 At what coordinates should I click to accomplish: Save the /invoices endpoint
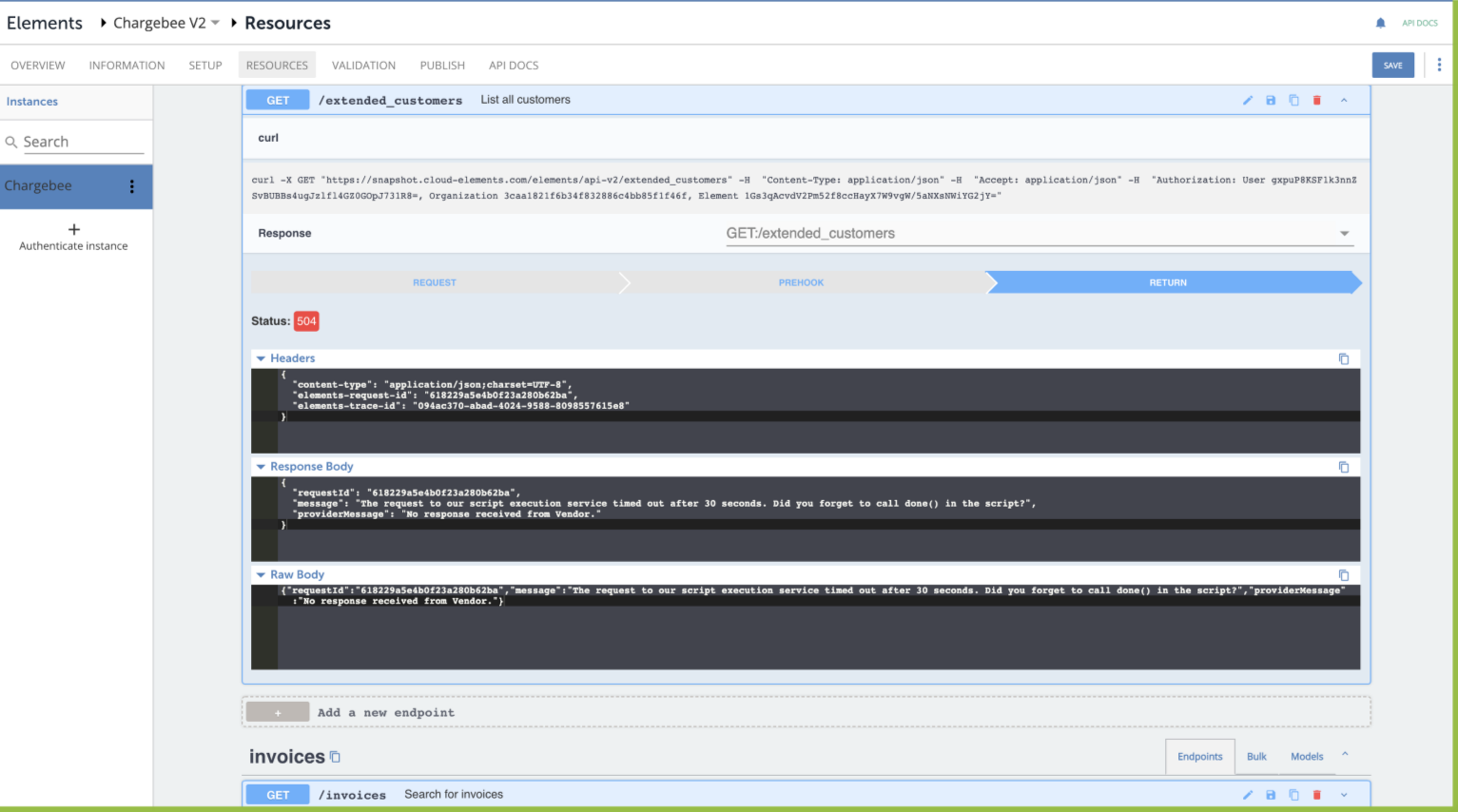[1271, 795]
